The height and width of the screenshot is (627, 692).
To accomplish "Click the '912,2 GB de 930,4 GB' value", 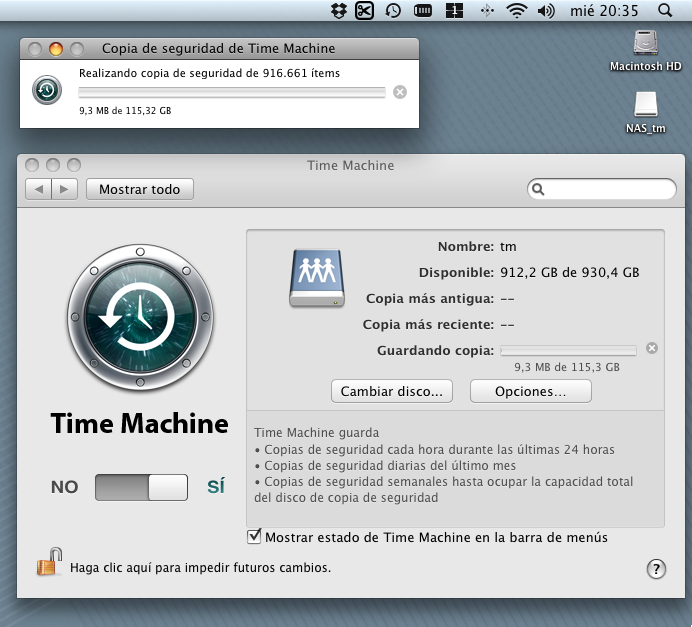I will [x=569, y=272].
